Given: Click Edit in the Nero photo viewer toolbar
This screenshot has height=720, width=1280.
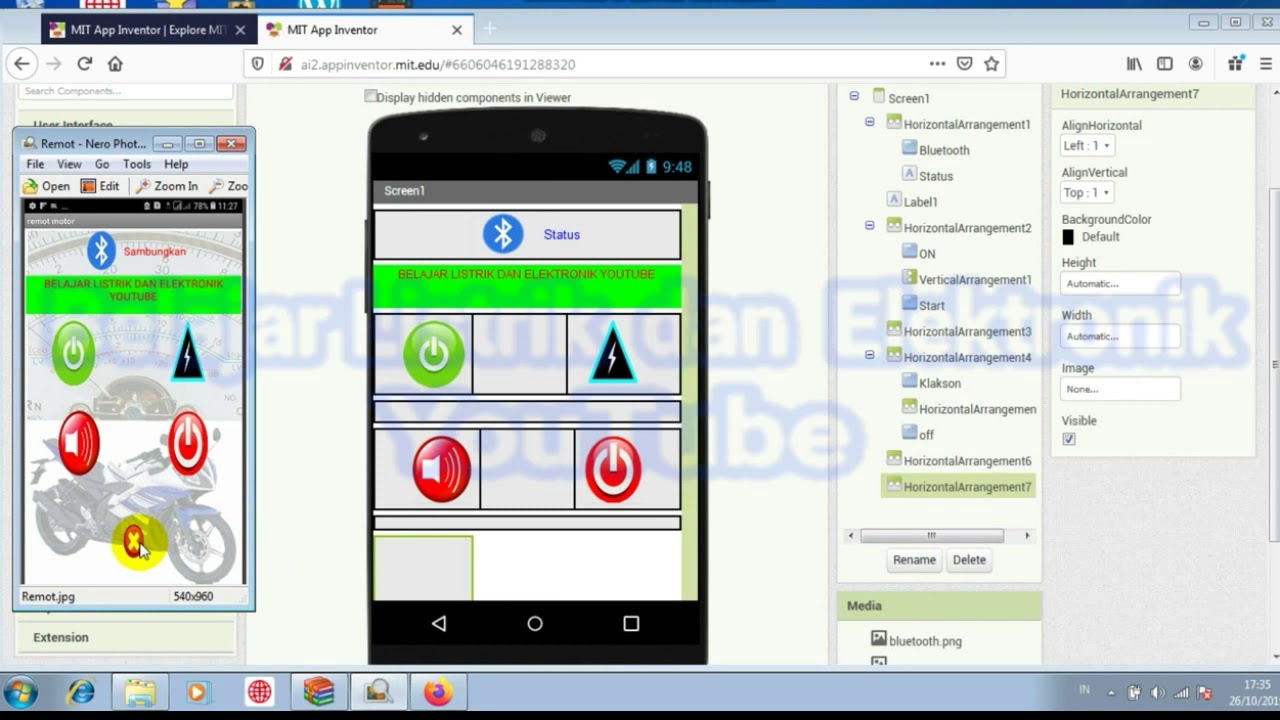Looking at the screenshot, I should click(x=100, y=186).
